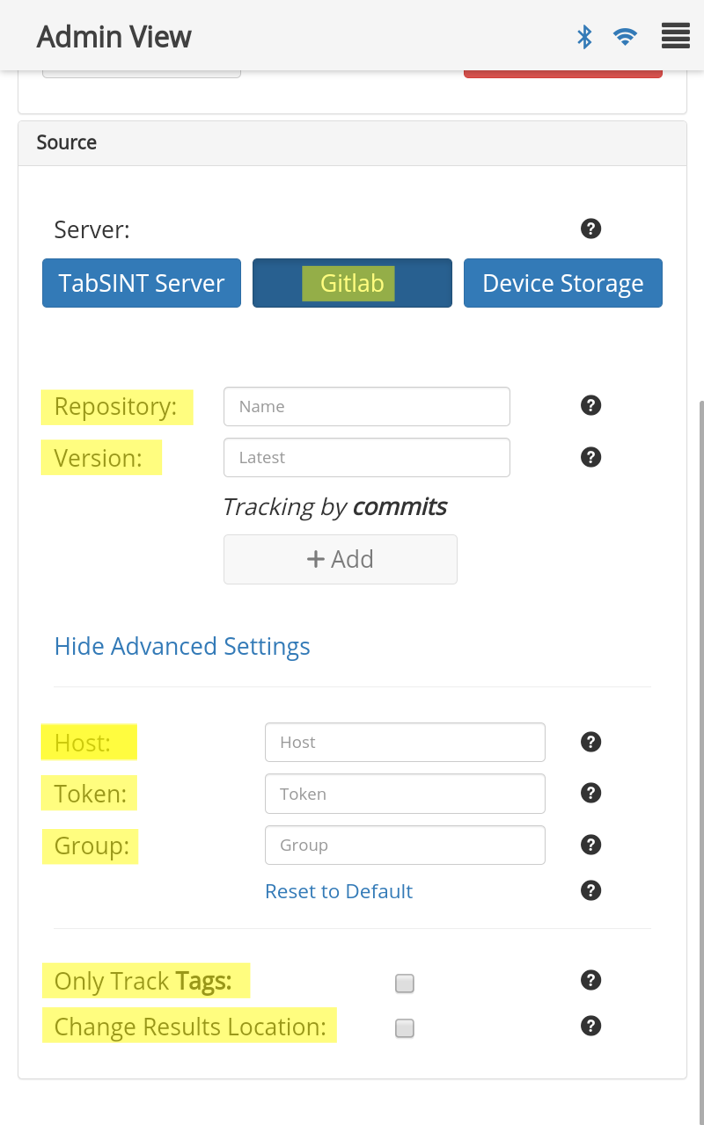704x1125 pixels.
Task: Collapse section via Hide Advanced Settings
Action: (x=182, y=646)
